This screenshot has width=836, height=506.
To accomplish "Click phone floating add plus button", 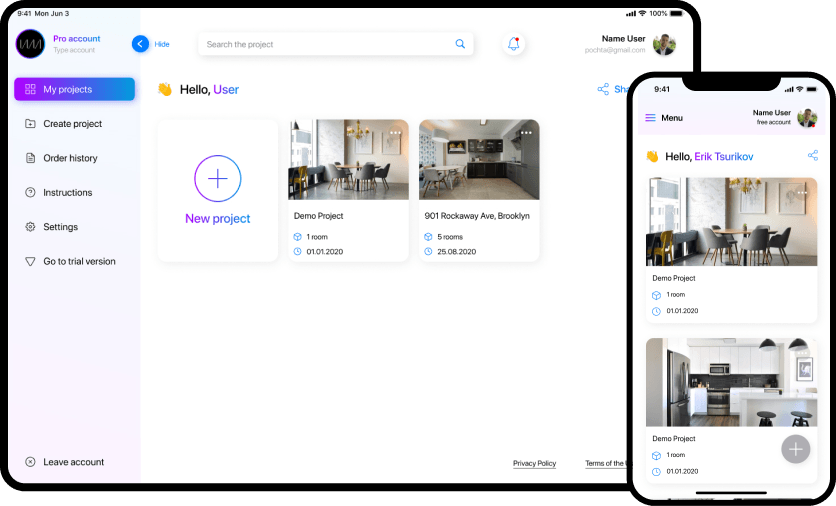I will point(795,449).
